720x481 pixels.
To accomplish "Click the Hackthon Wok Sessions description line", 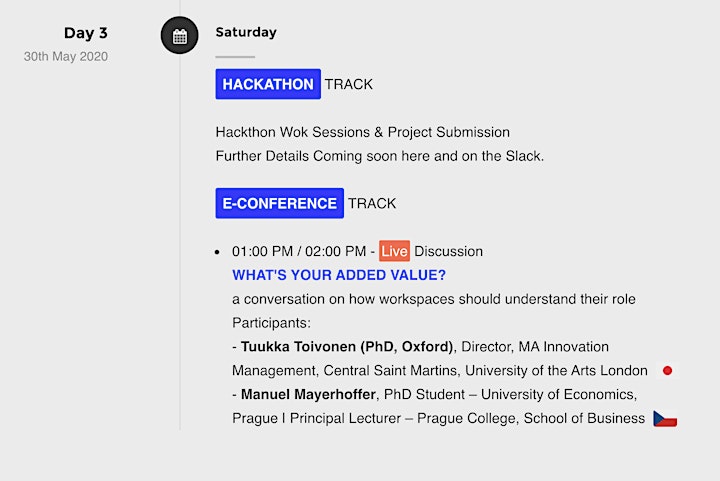I will [x=363, y=132].
